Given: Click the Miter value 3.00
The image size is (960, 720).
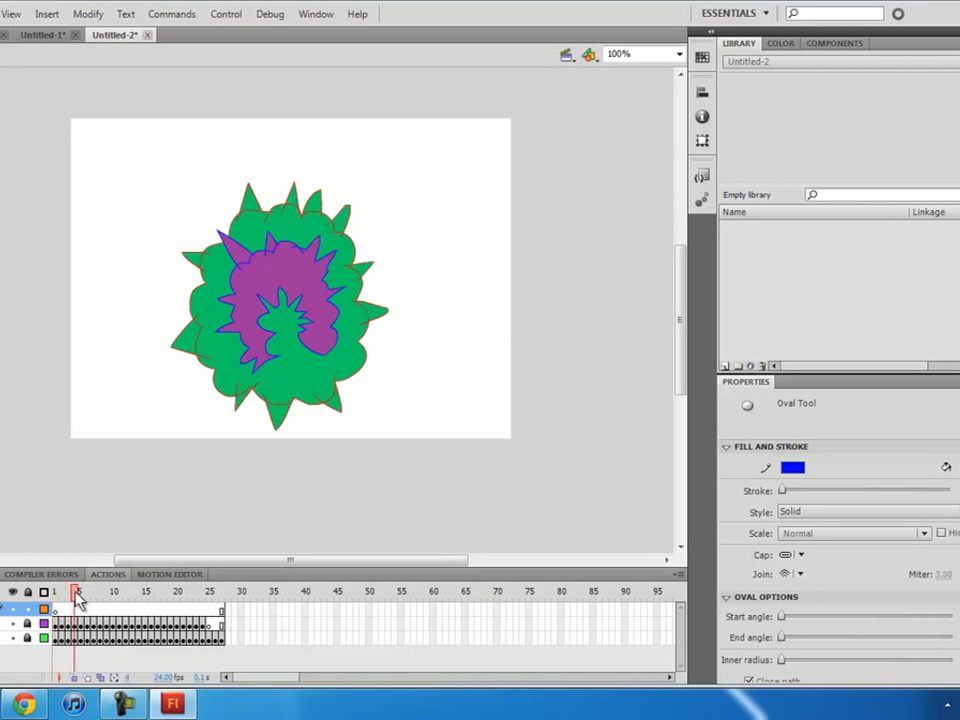Looking at the screenshot, I should pos(943,575).
